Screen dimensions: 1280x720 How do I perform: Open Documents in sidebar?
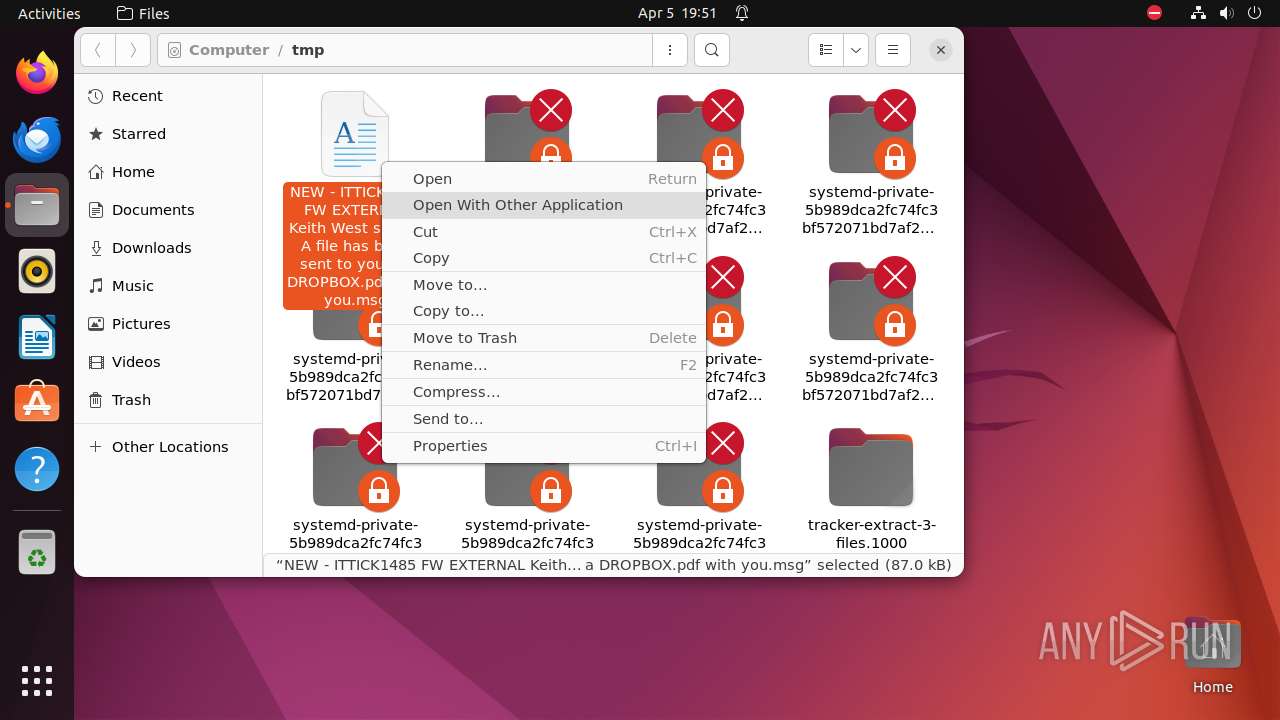(168, 210)
